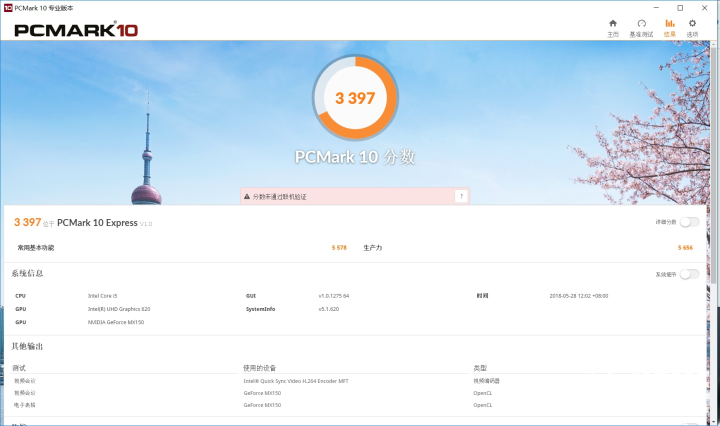
Task: Click the 测试 column header
Action: 19,368
